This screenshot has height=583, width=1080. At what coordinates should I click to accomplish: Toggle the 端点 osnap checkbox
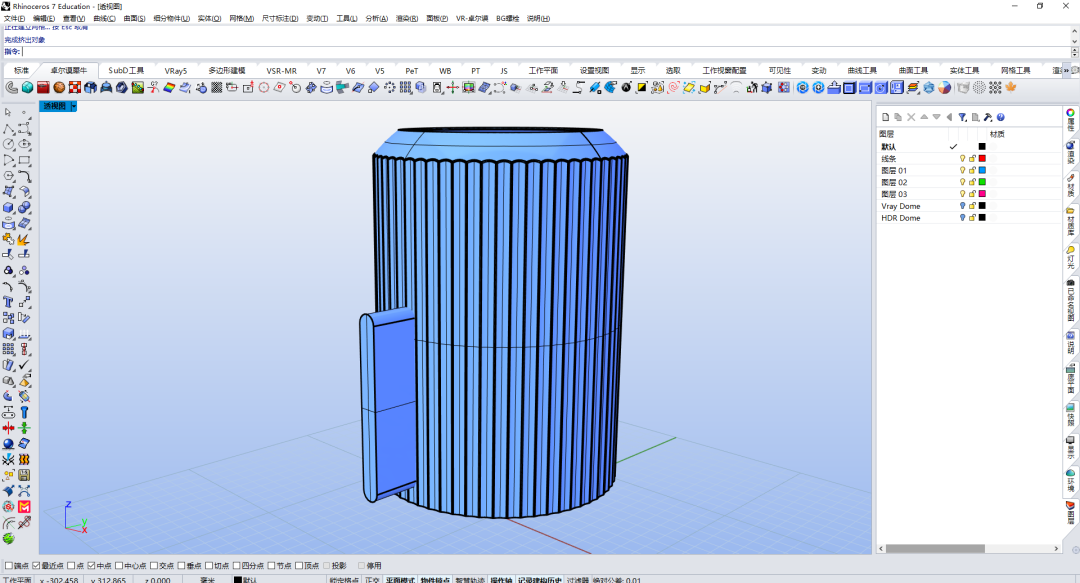(x=9, y=566)
